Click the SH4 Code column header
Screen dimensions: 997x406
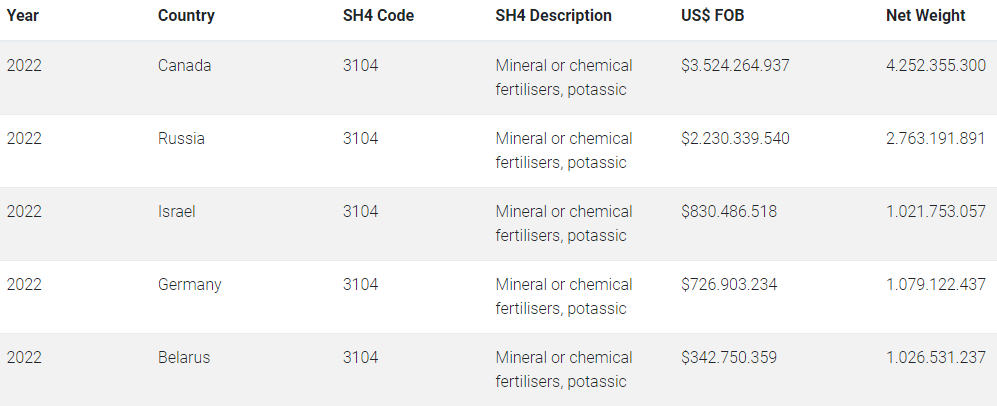click(x=378, y=16)
